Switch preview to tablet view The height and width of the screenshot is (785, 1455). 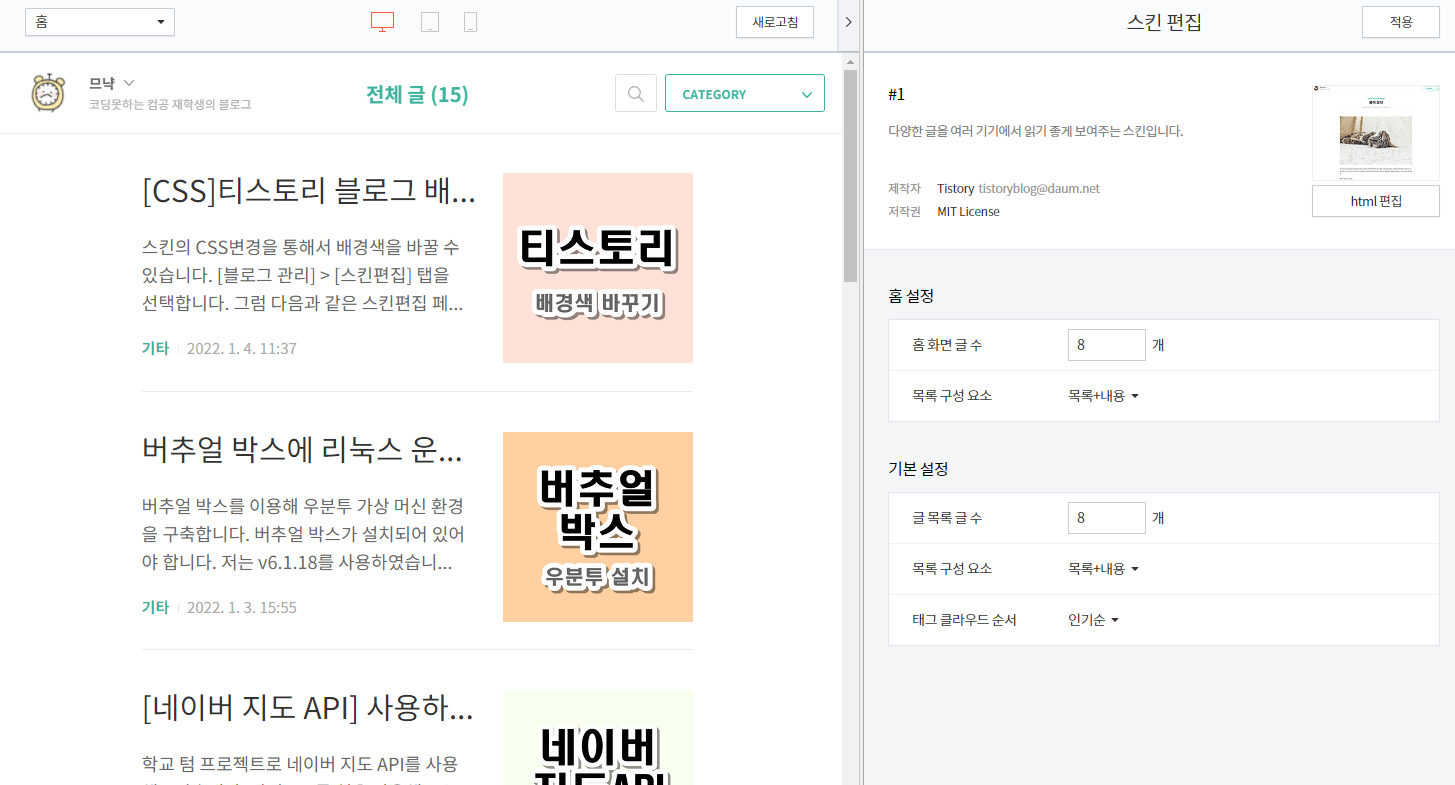[x=430, y=22]
